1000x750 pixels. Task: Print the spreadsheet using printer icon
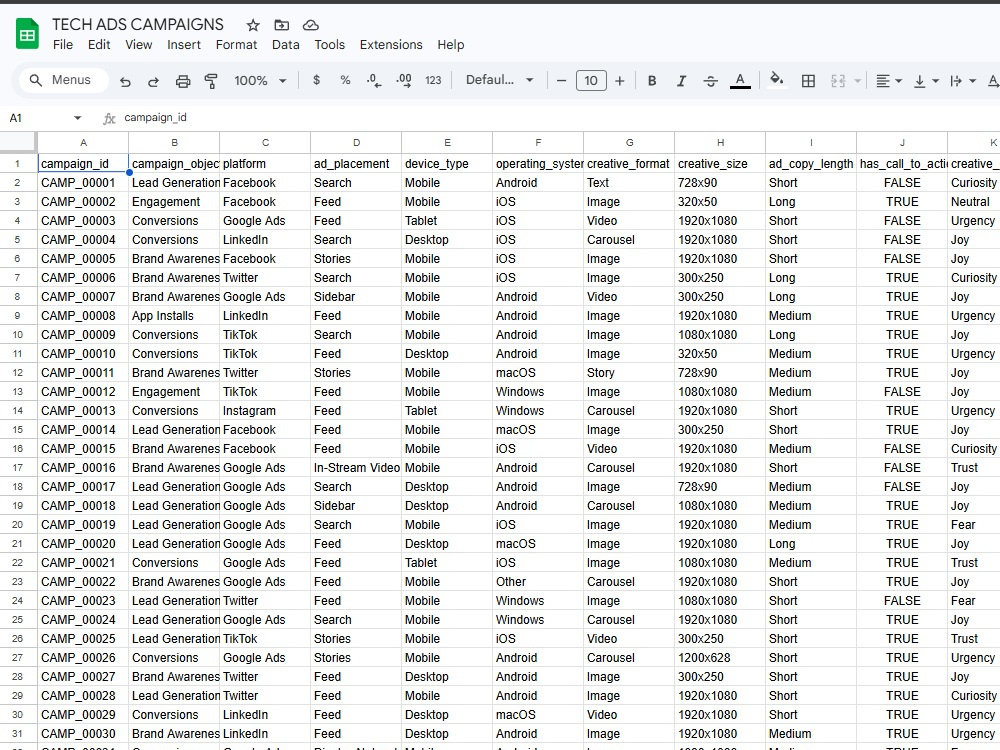point(183,81)
